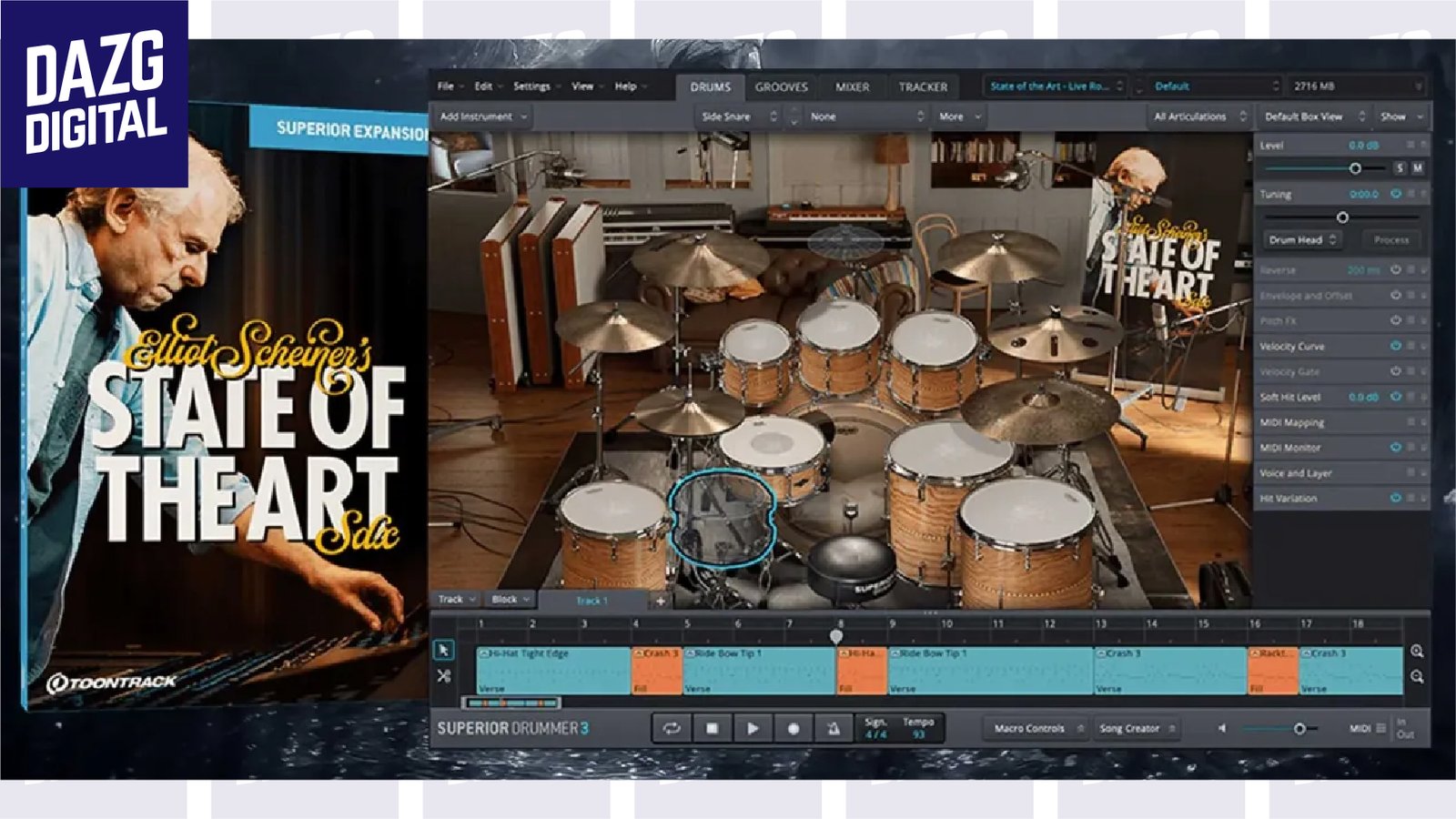
Task: Open the MIDI Mapping row menu icon
Action: click(1410, 422)
